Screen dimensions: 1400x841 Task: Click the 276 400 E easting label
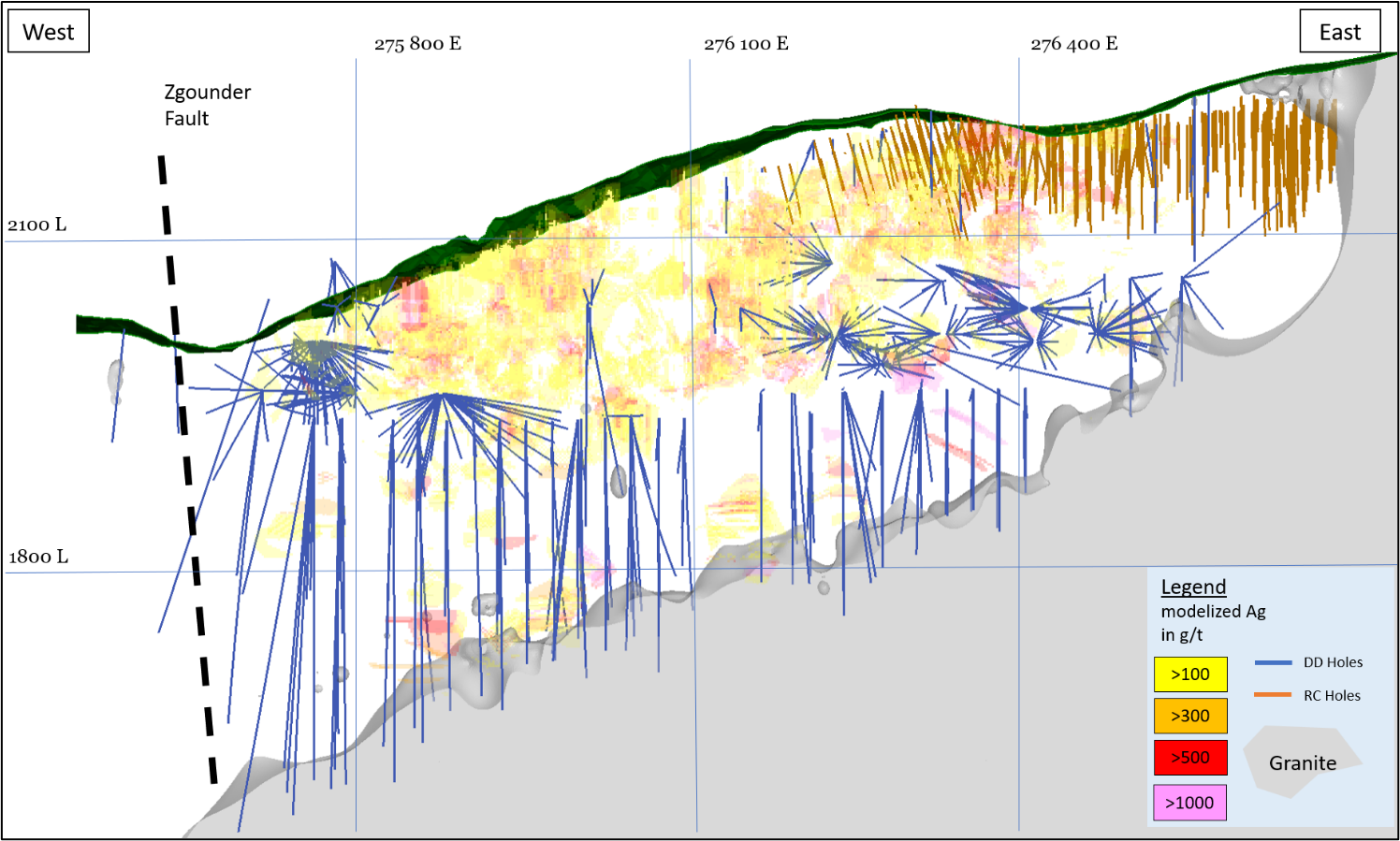click(1073, 44)
